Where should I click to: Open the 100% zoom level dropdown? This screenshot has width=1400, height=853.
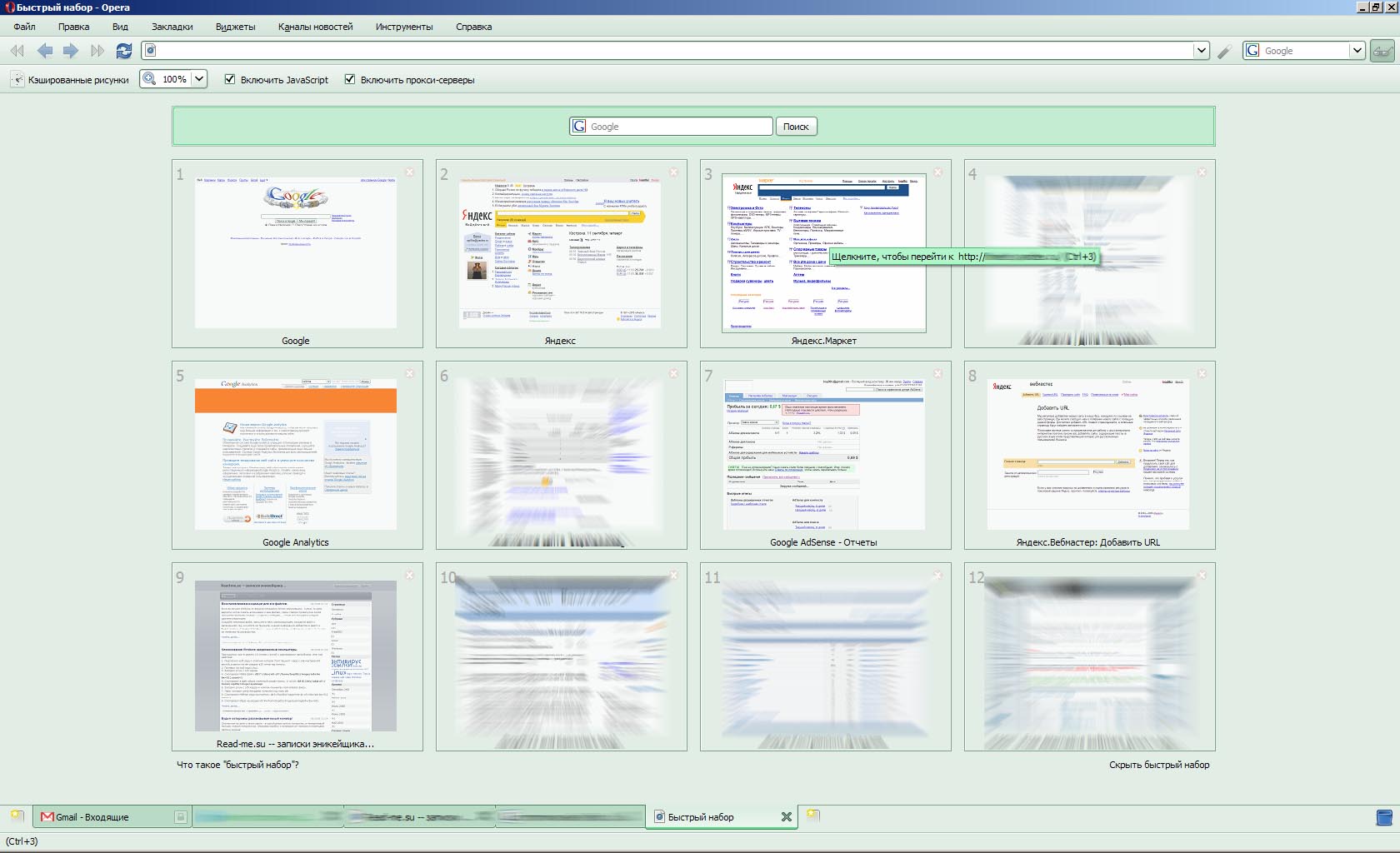199,79
